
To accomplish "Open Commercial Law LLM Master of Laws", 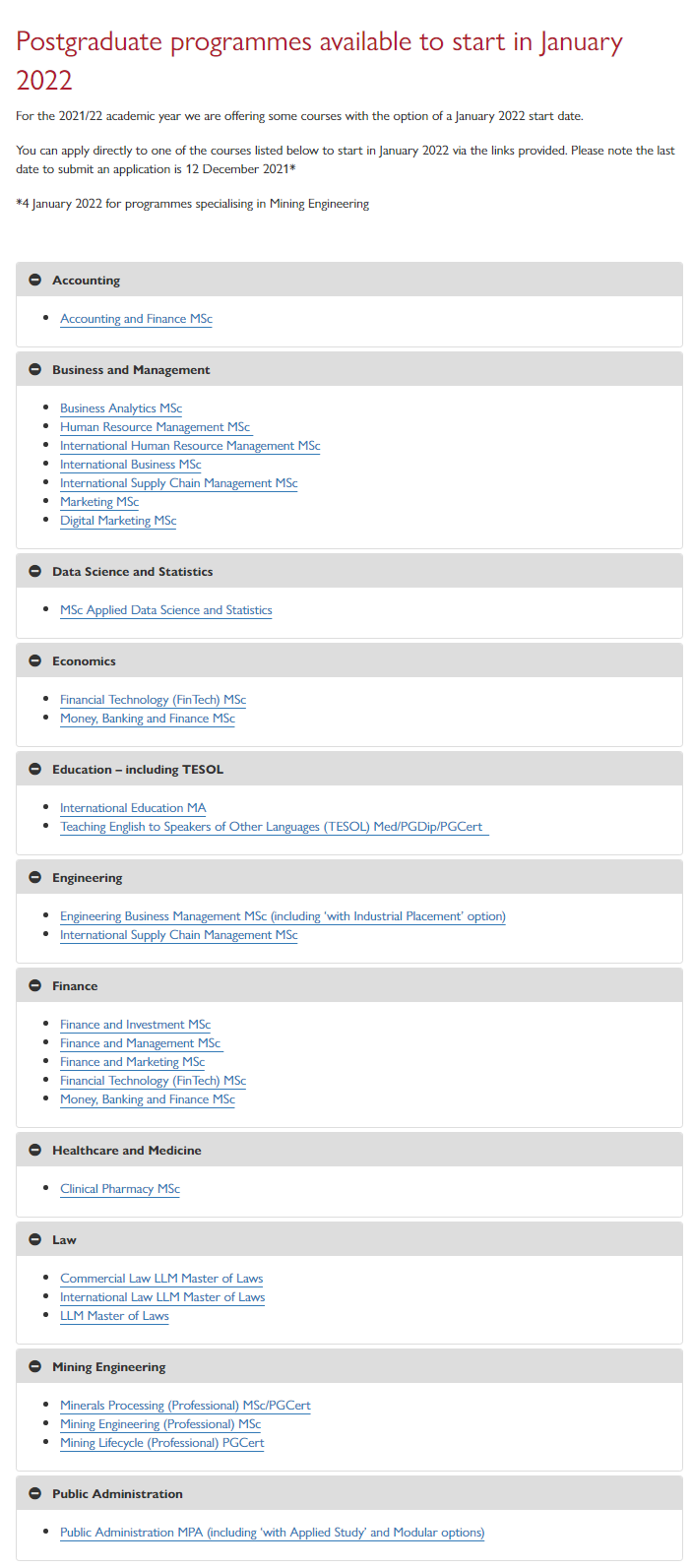I will (161, 1279).
